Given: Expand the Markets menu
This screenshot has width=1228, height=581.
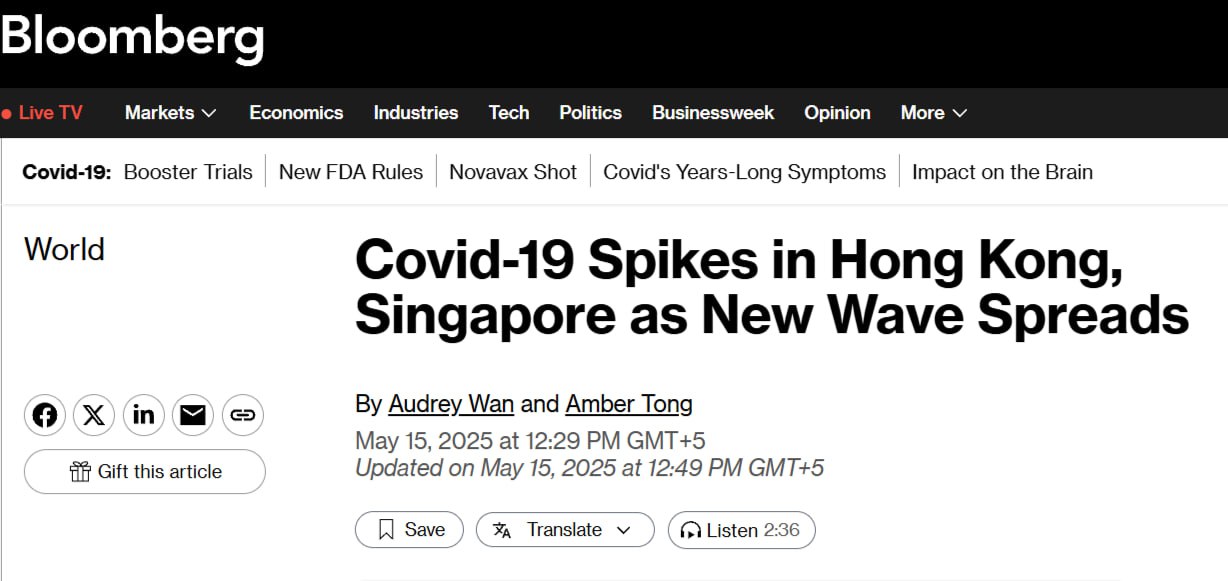Looking at the screenshot, I should pos(170,113).
